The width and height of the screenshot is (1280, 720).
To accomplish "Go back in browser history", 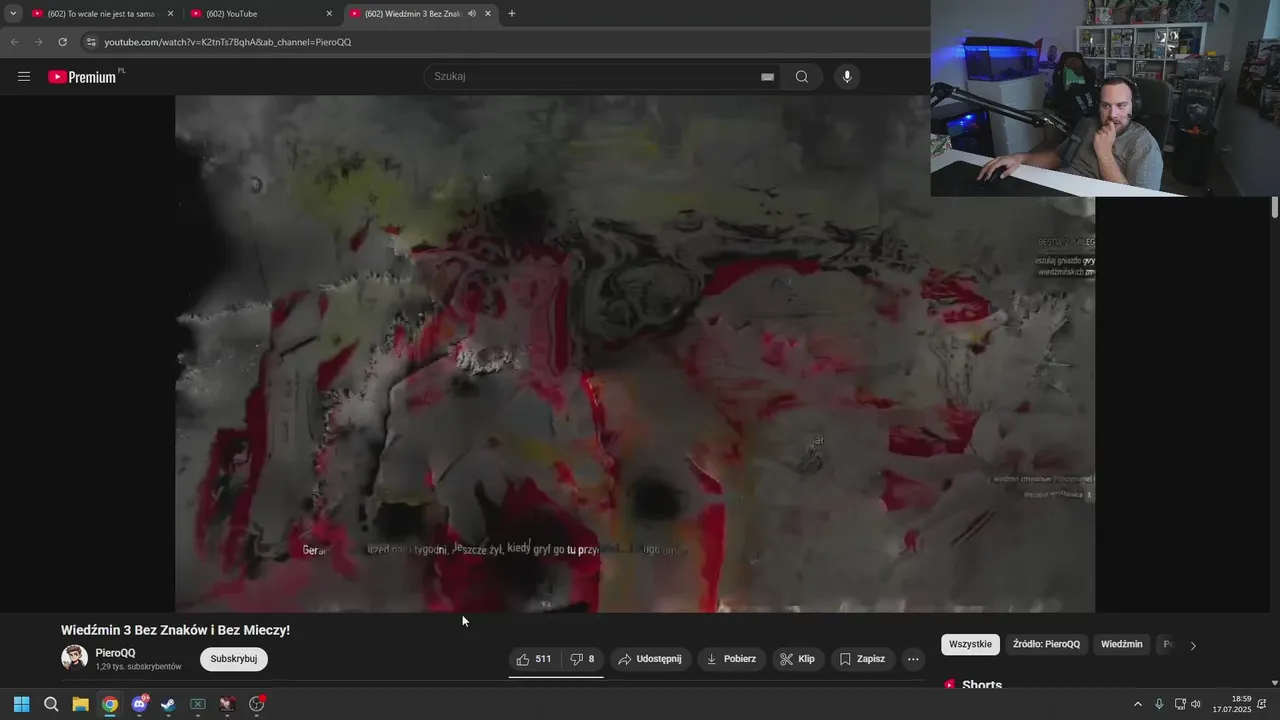I will (x=14, y=42).
